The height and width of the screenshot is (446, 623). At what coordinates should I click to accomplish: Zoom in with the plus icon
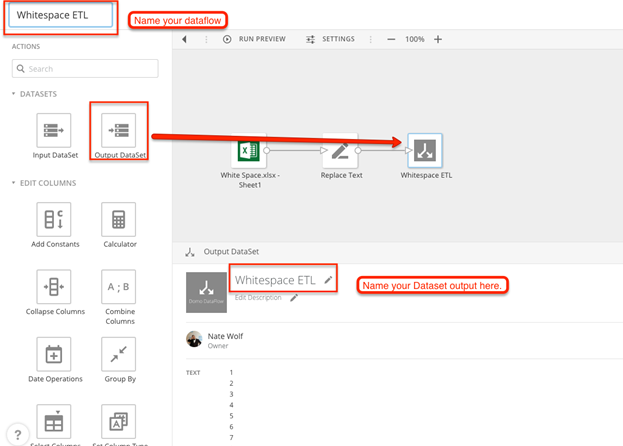pos(438,39)
